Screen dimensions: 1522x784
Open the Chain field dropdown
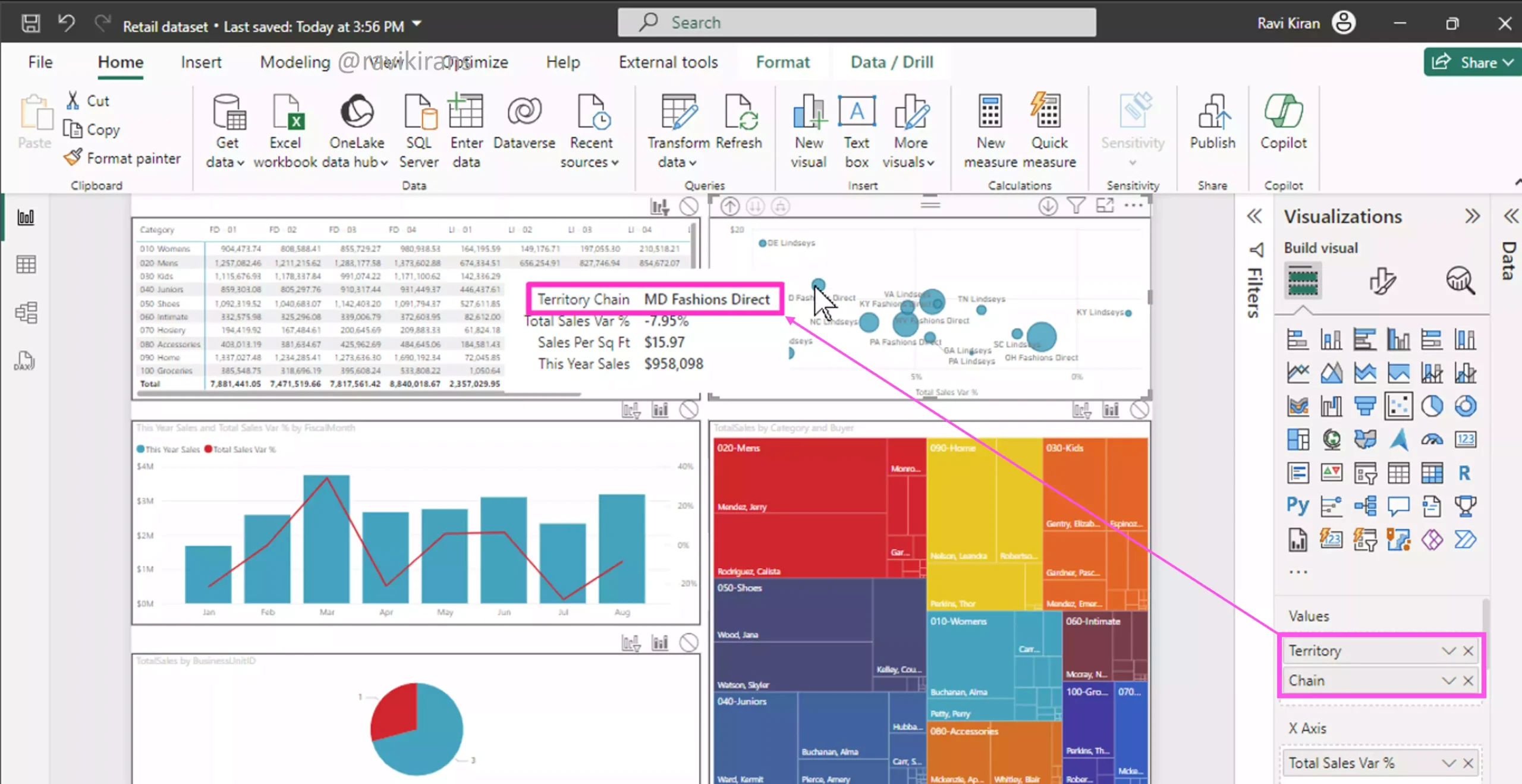1448,681
